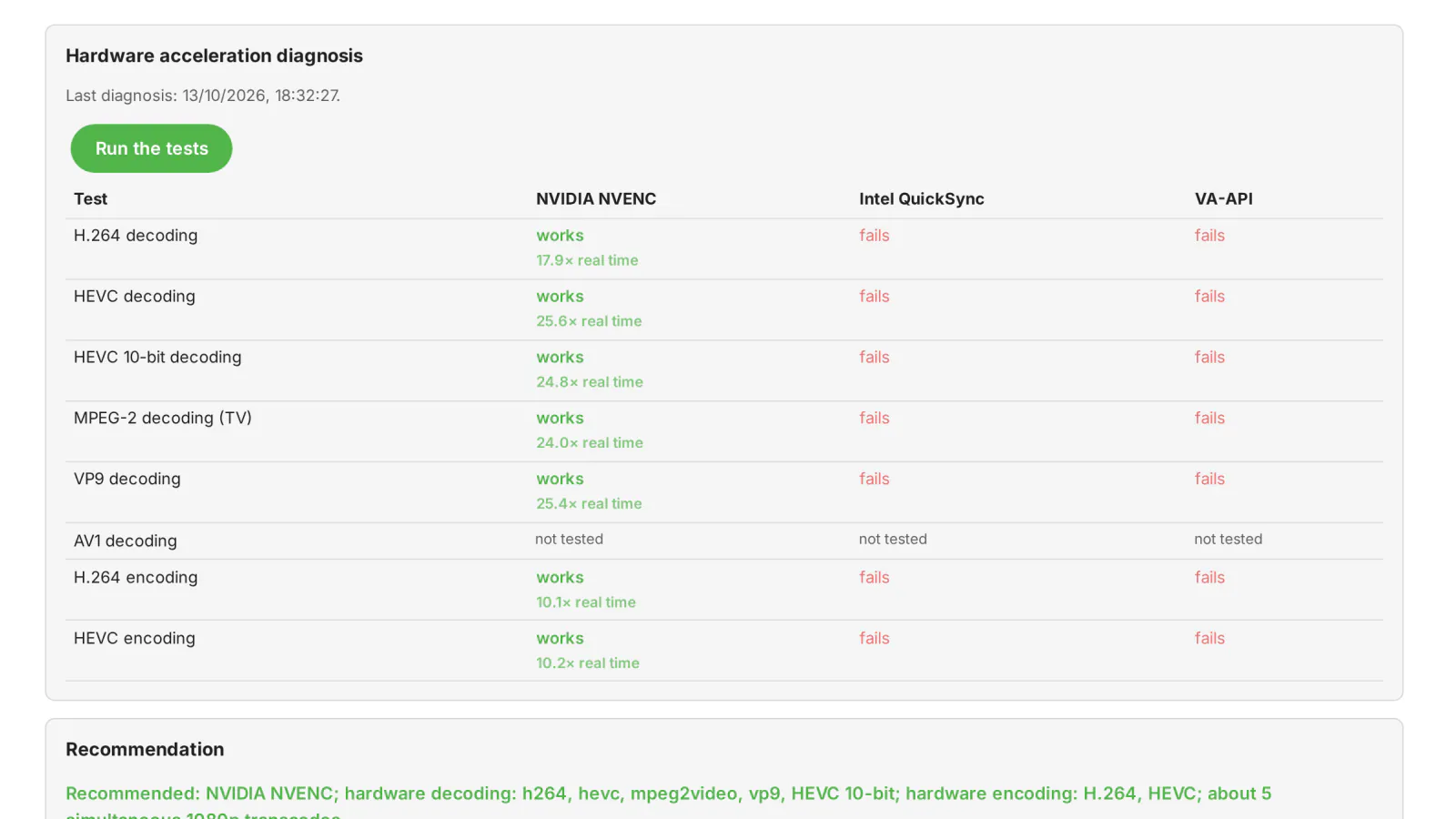This screenshot has height=819, width=1456.
Task: Select the 'AV1 decoding' row label
Action: coord(126,541)
